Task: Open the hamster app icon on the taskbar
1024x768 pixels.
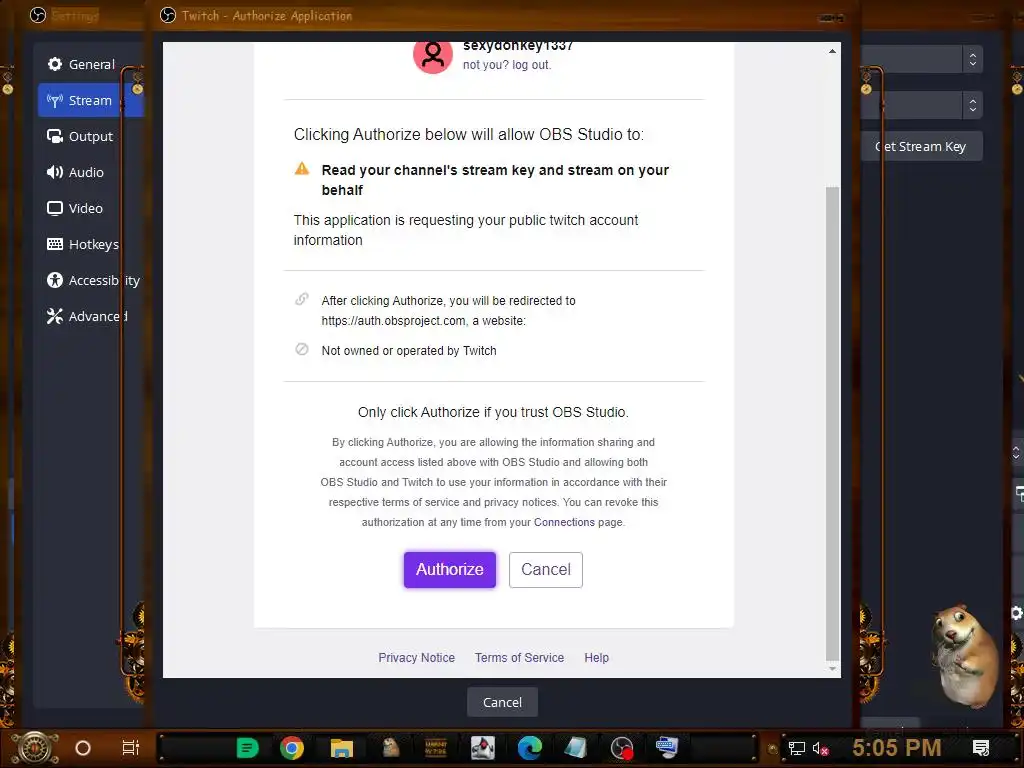Action: point(391,747)
